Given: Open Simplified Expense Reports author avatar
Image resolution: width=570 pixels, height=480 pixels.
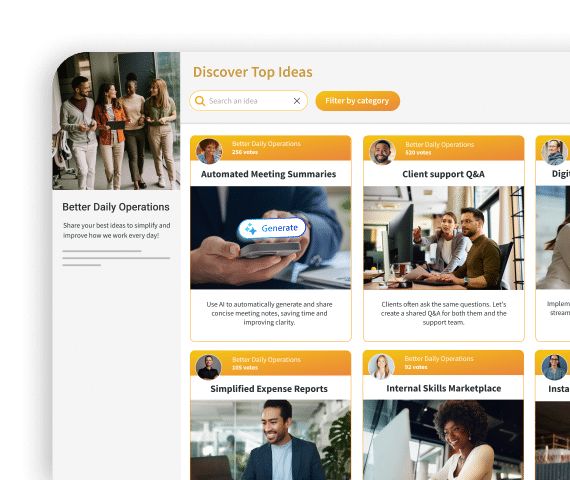Looking at the screenshot, I should (209, 367).
